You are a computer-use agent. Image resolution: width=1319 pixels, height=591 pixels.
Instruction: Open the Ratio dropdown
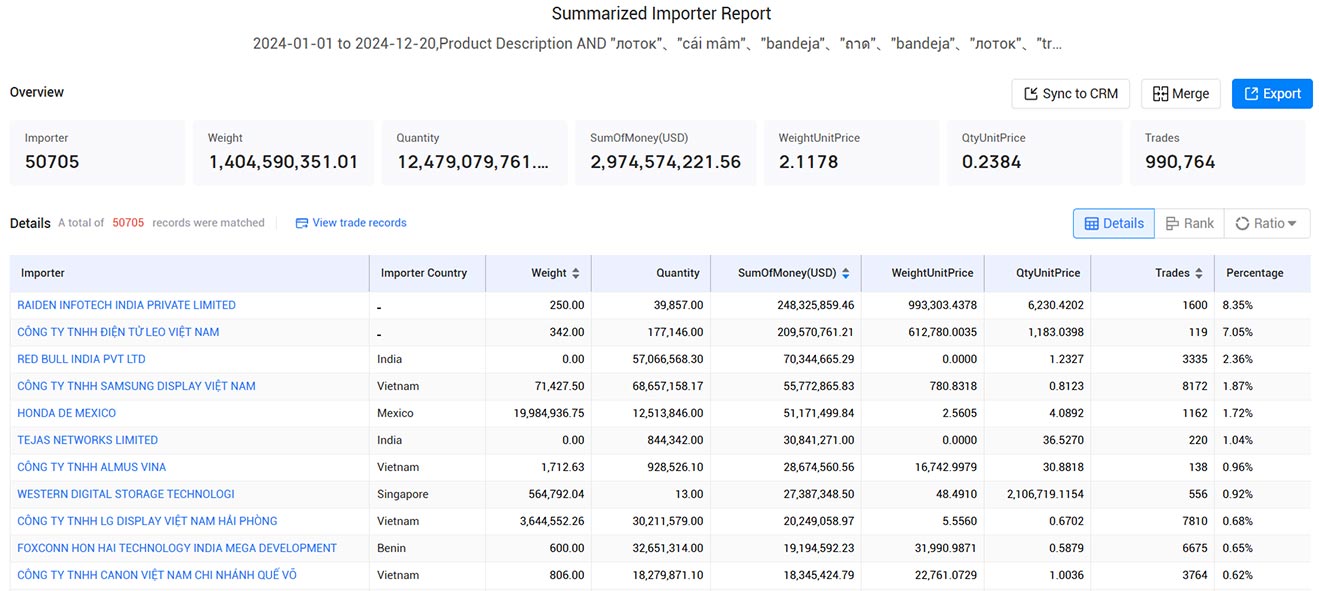[x=1267, y=224]
